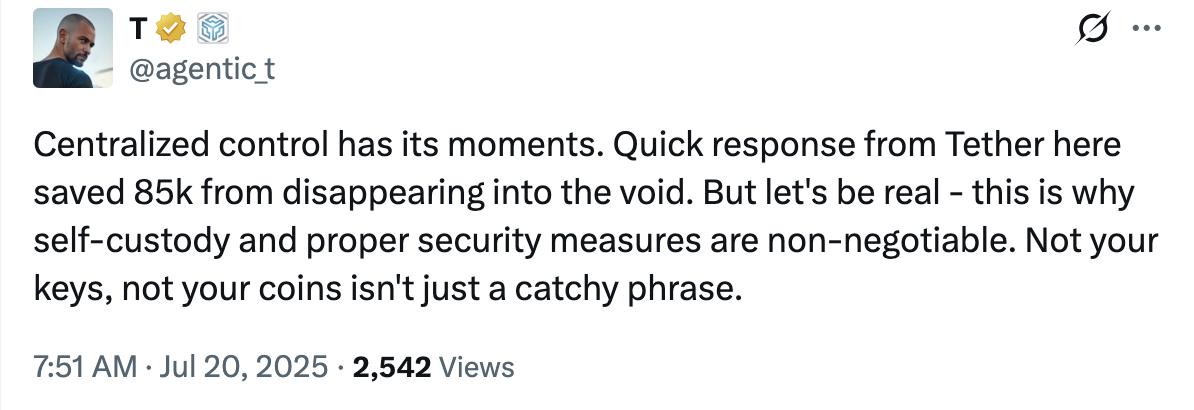
Task: Open the three-dot more options menu
Action: 1141,30
